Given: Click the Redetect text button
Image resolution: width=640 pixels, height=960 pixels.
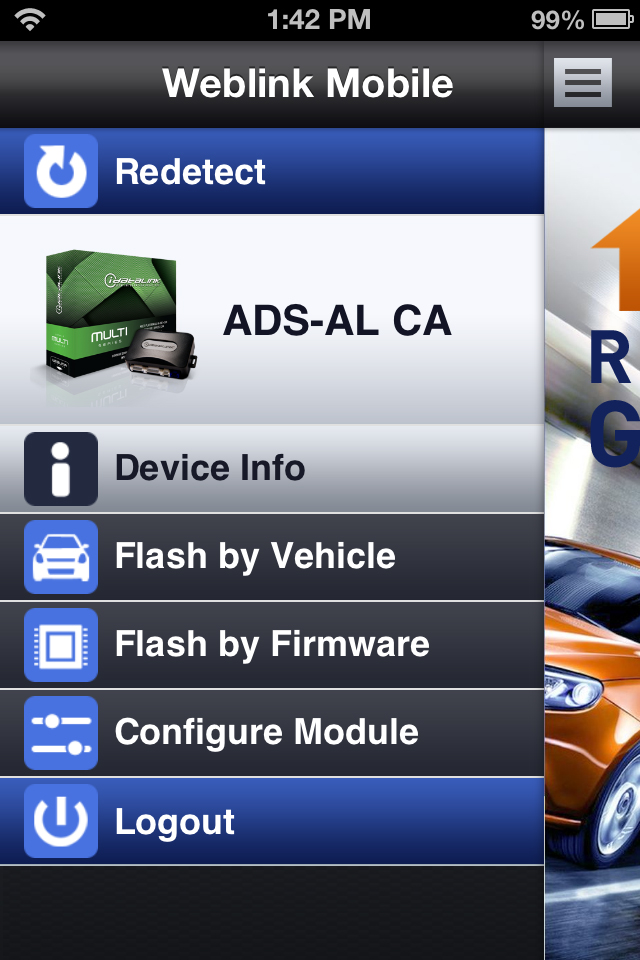Looking at the screenshot, I should point(190,171).
